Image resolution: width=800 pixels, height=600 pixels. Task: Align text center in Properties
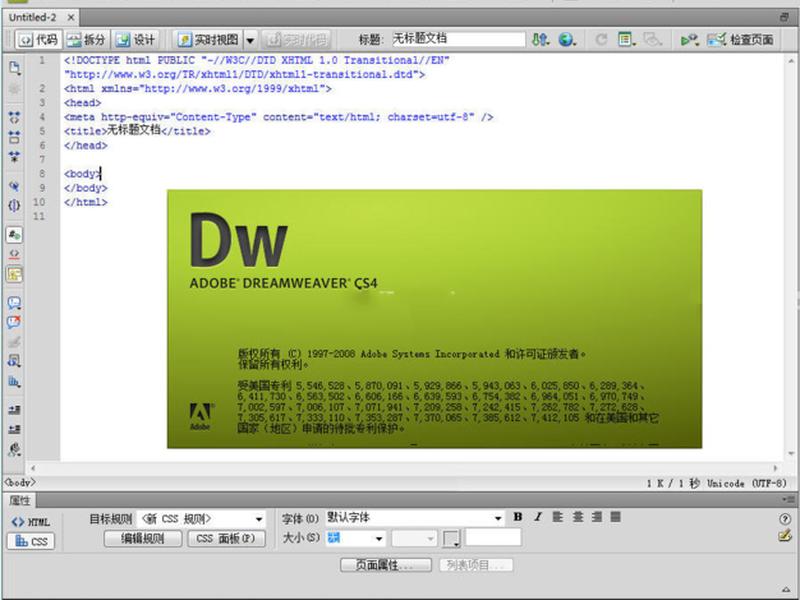578,517
